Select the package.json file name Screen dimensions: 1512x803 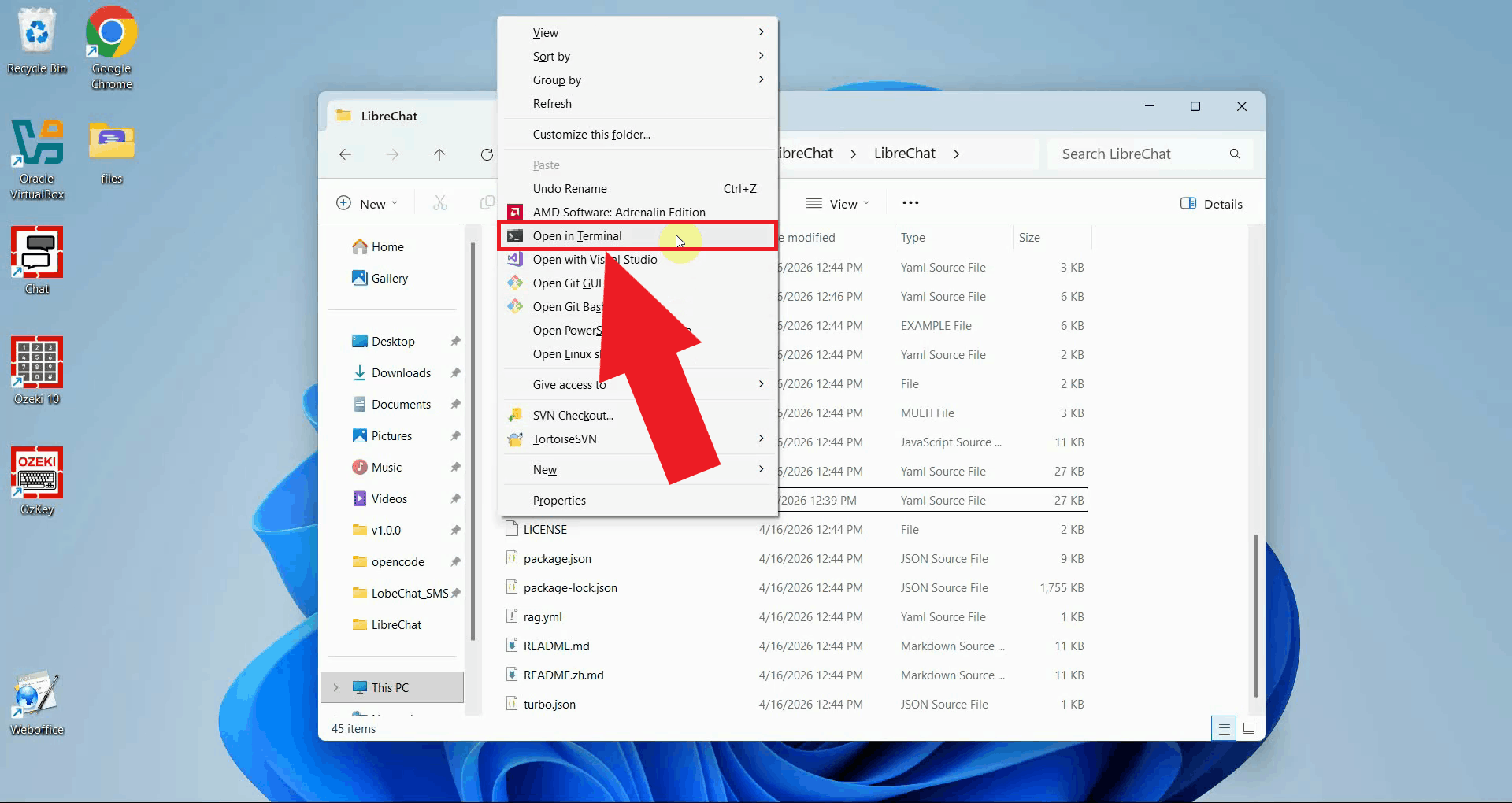[558, 559]
